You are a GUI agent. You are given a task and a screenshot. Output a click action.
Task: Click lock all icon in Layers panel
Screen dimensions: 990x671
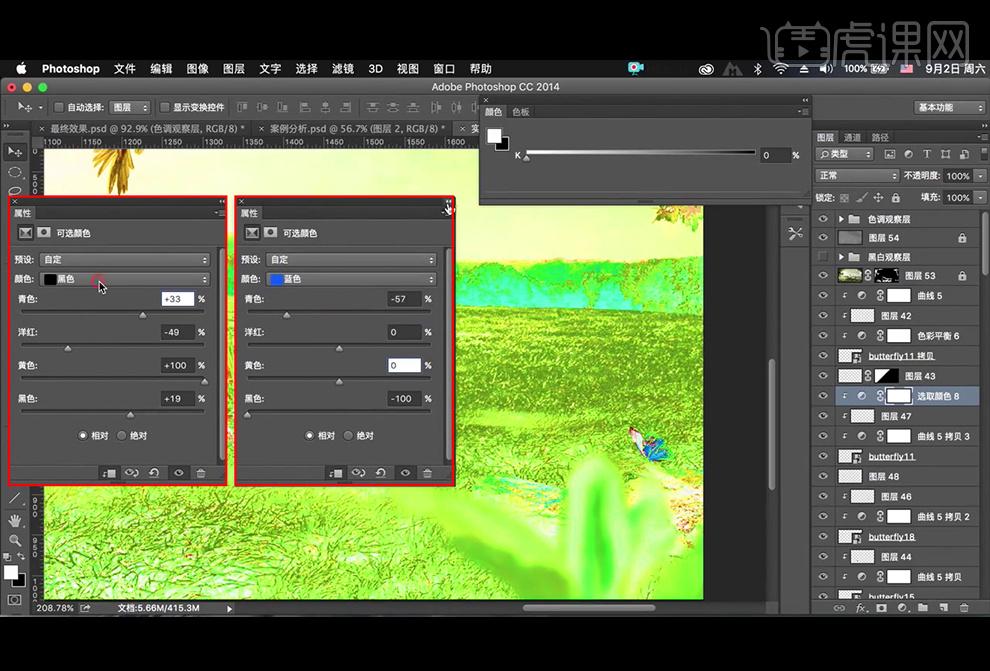click(895, 198)
